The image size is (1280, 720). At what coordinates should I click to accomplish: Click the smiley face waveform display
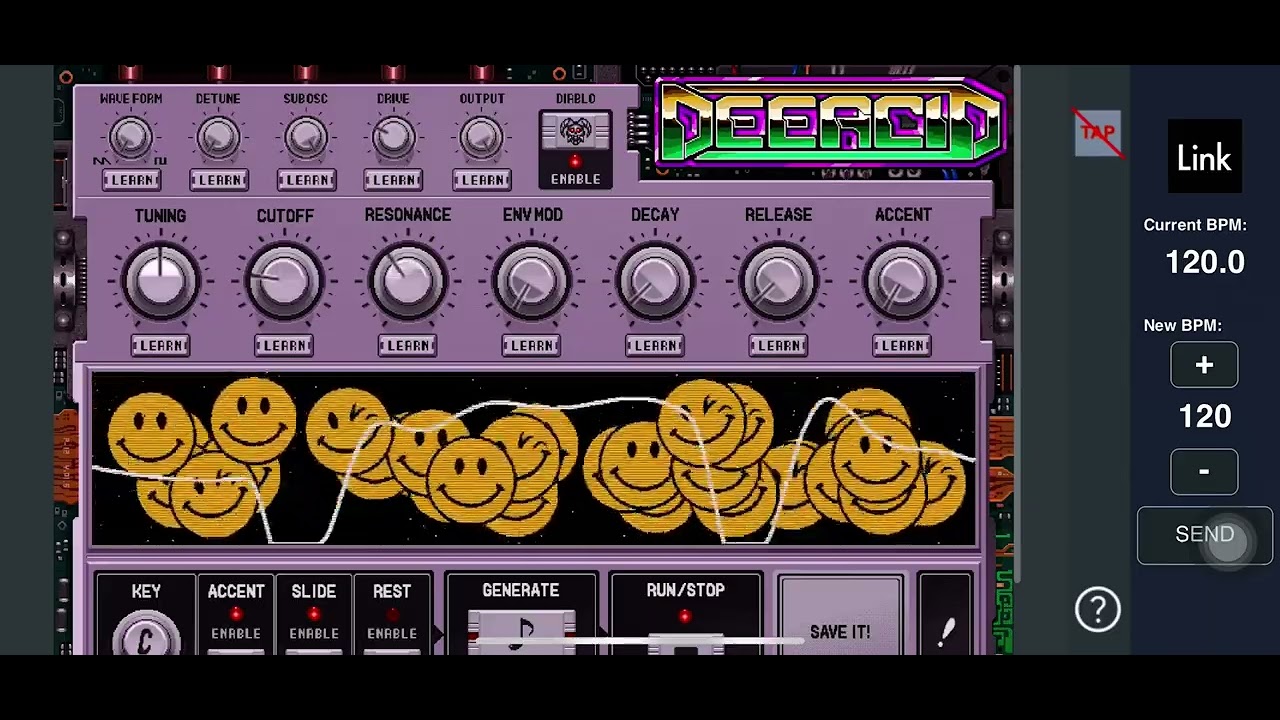coord(534,459)
